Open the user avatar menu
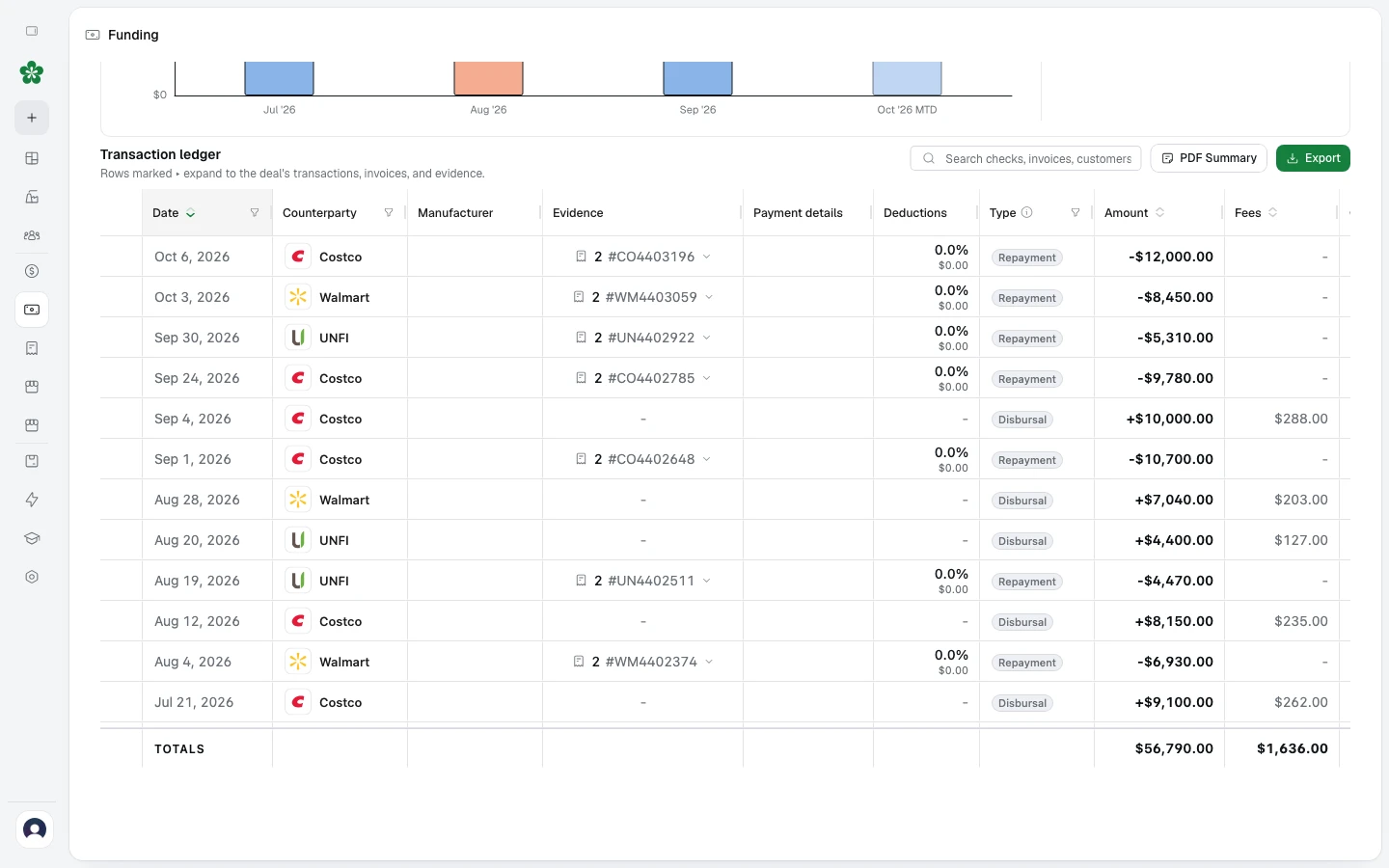This screenshot has width=1389, height=868. [x=35, y=828]
